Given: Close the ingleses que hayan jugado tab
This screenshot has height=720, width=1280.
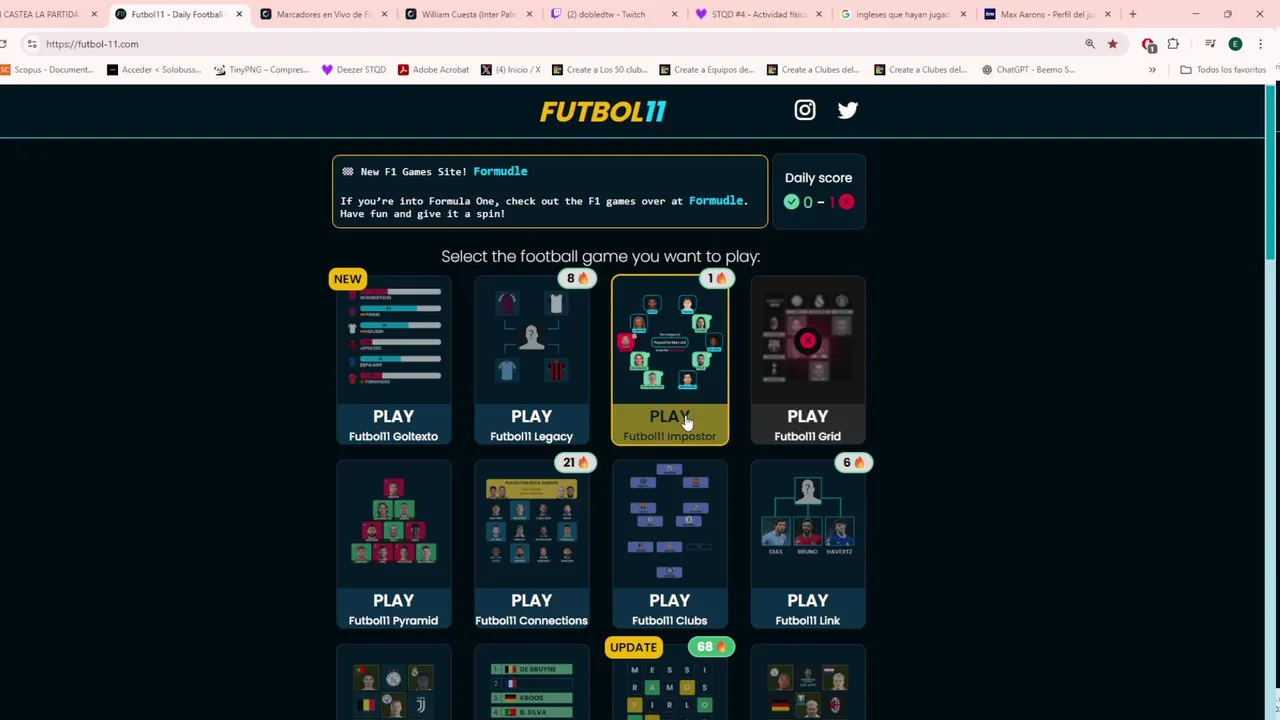Looking at the screenshot, I should [x=963, y=14].
